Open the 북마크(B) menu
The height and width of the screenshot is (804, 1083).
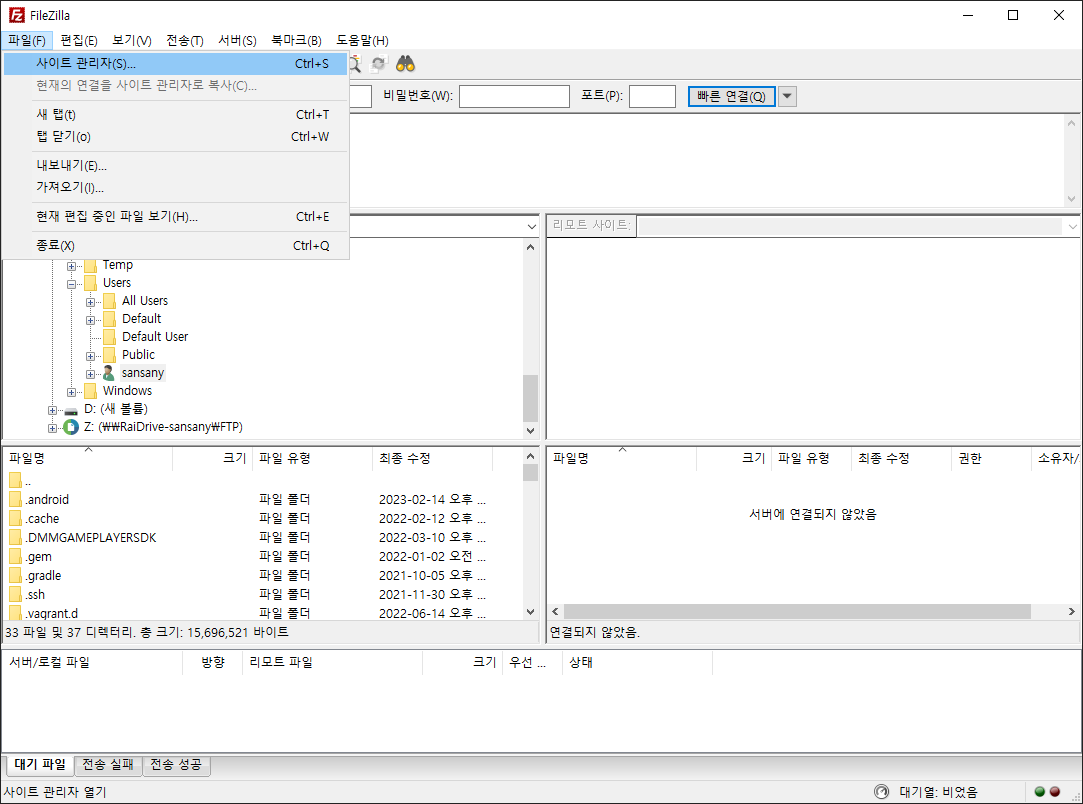click(x=296, y=41)
